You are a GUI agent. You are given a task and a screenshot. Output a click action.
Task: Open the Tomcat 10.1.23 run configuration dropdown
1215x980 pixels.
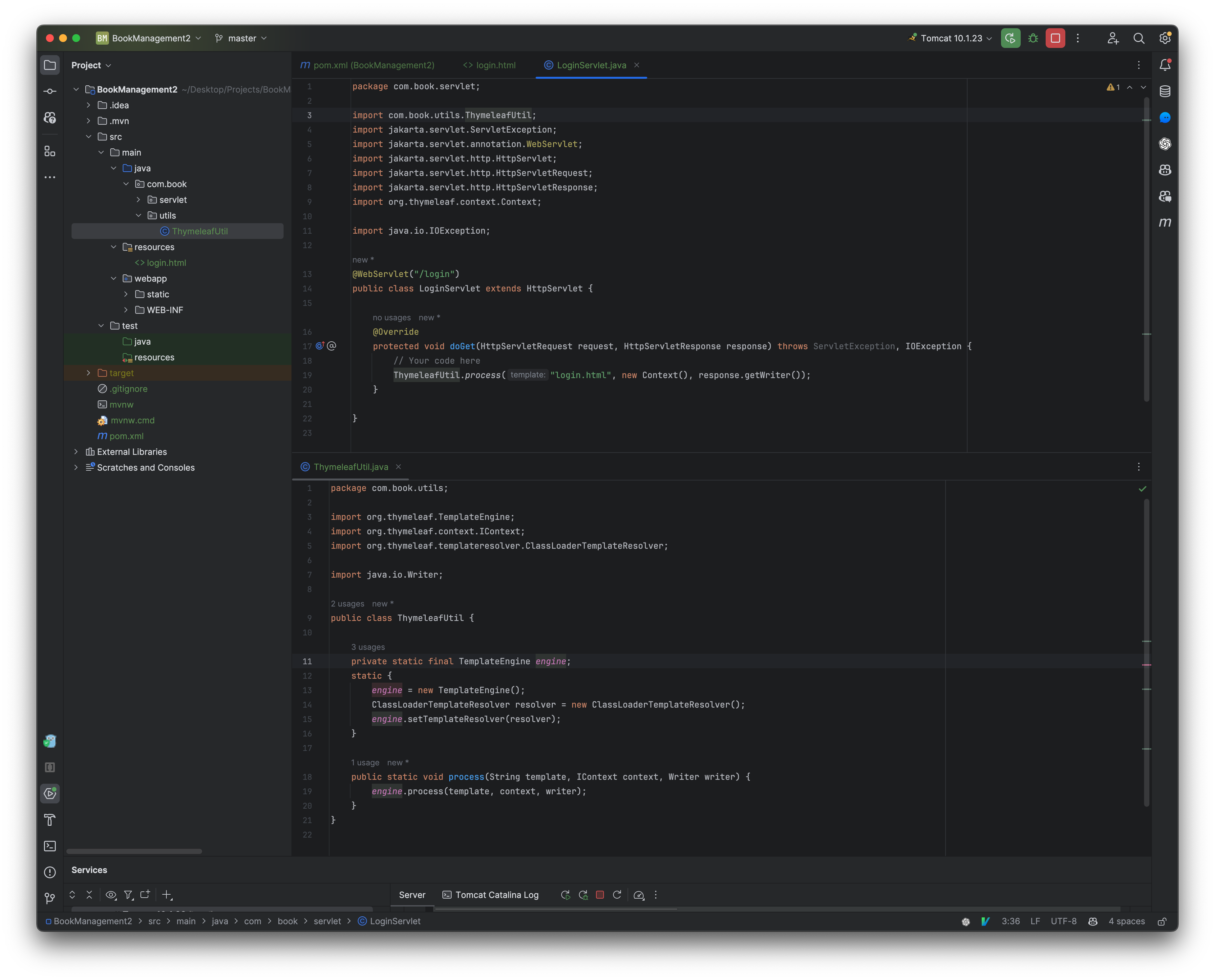pos(950,38)
